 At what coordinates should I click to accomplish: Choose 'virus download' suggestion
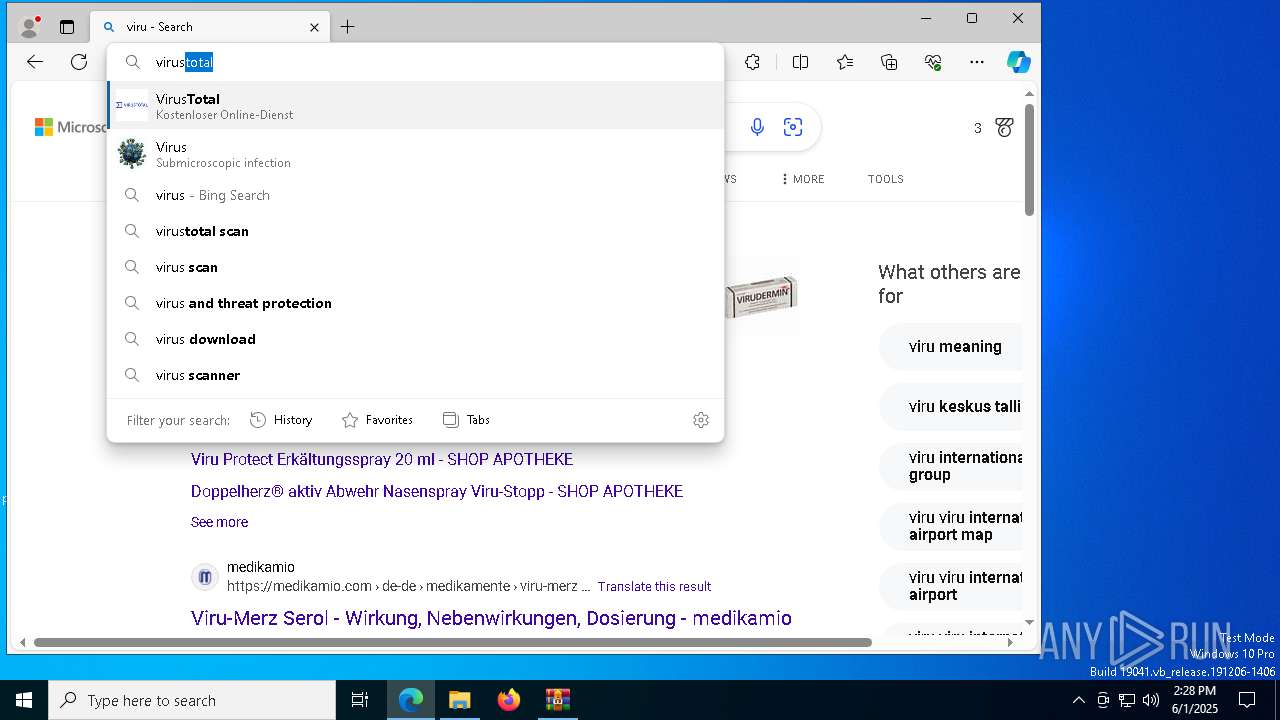tap(415, 339)
